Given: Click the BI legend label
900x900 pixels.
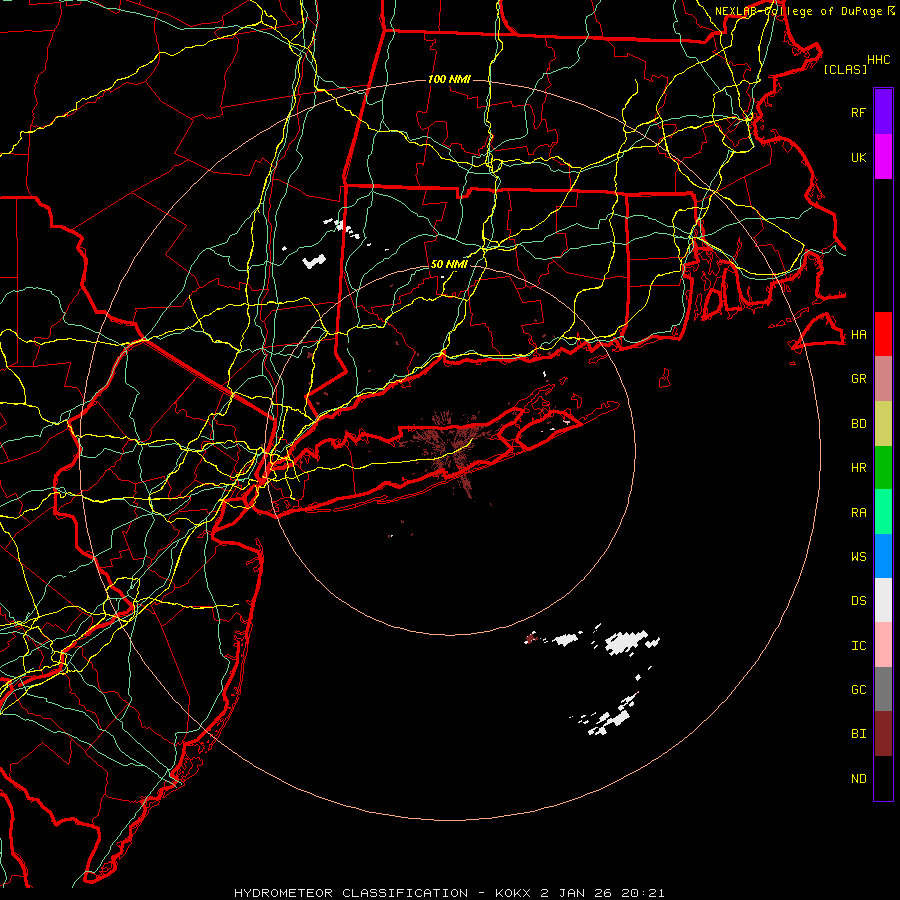Looking at the screenshot, I should tap(858, 734).
